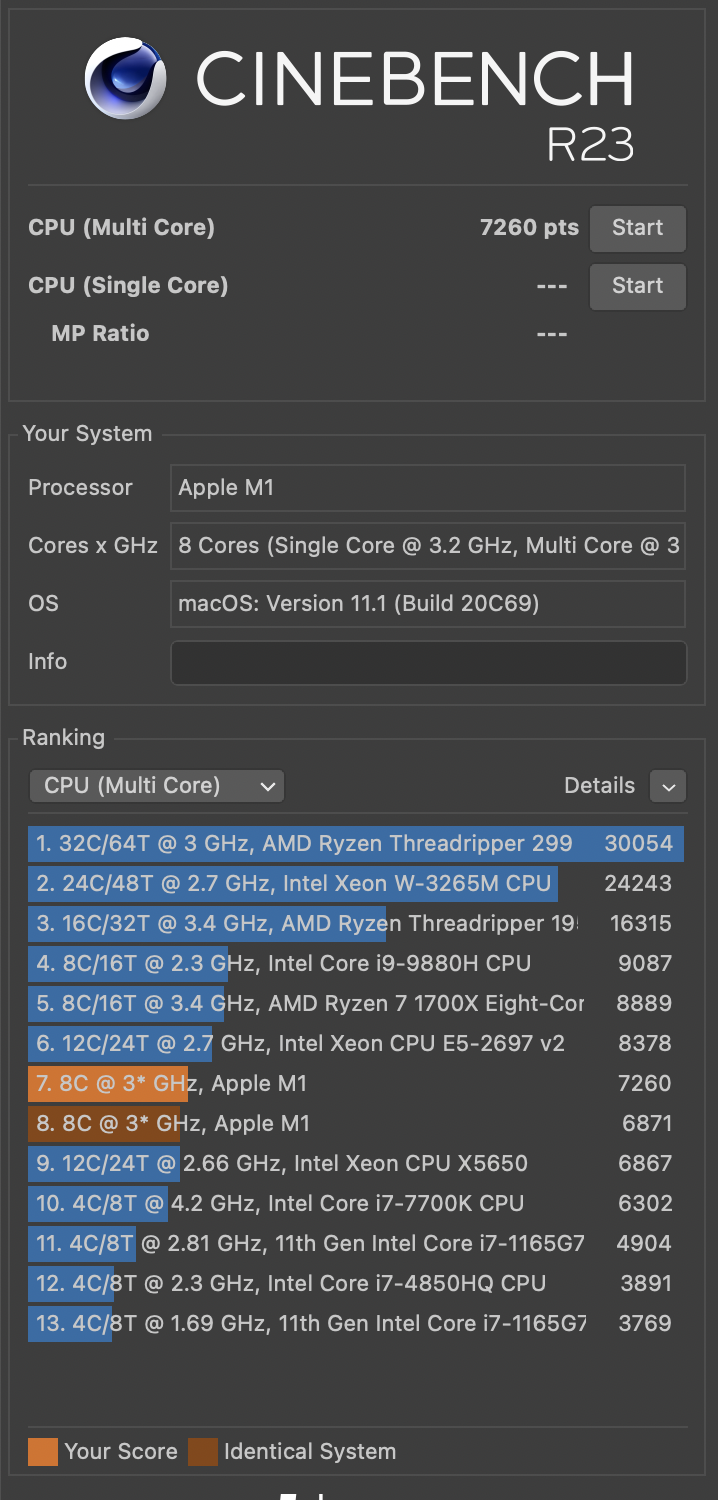Select the Xeon CPU E5-2697 v2 row
The image size is (718, 1500).
[356, 1043]
